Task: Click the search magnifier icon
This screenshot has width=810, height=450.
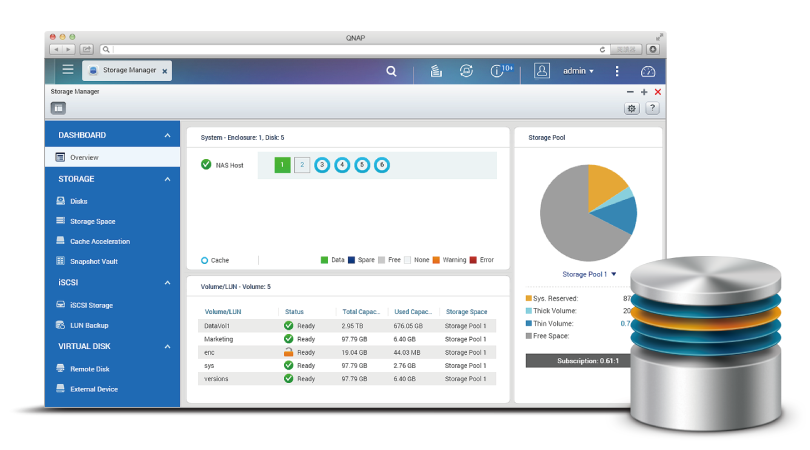Action: [391, 71]
